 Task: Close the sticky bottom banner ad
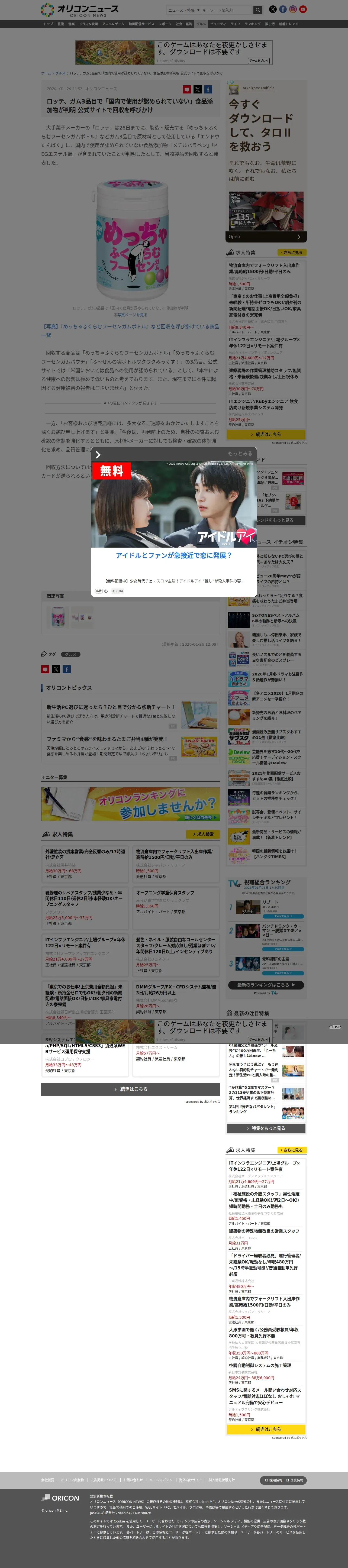pyautogui.click(x=335, y=1027)
